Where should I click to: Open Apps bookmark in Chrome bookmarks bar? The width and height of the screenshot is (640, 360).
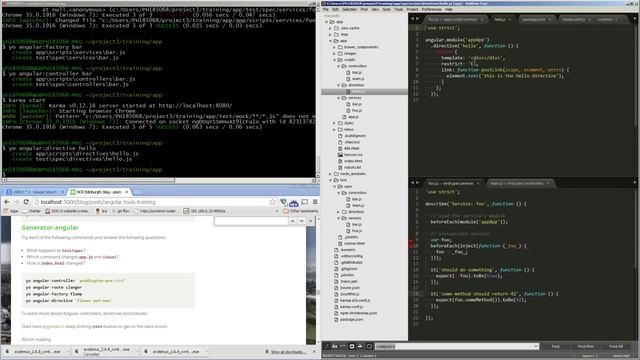click(x=11, y=211)
